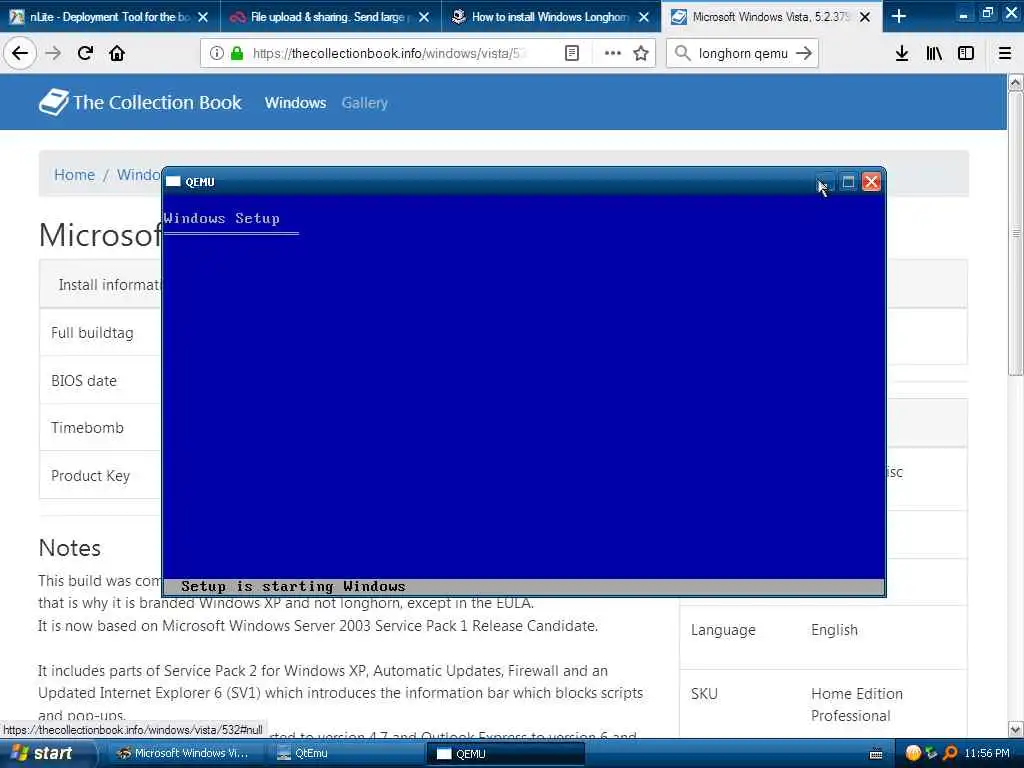Submit search with the arrow button
1024x768 pixels.
pyautogui.click(x=804, y=54)
